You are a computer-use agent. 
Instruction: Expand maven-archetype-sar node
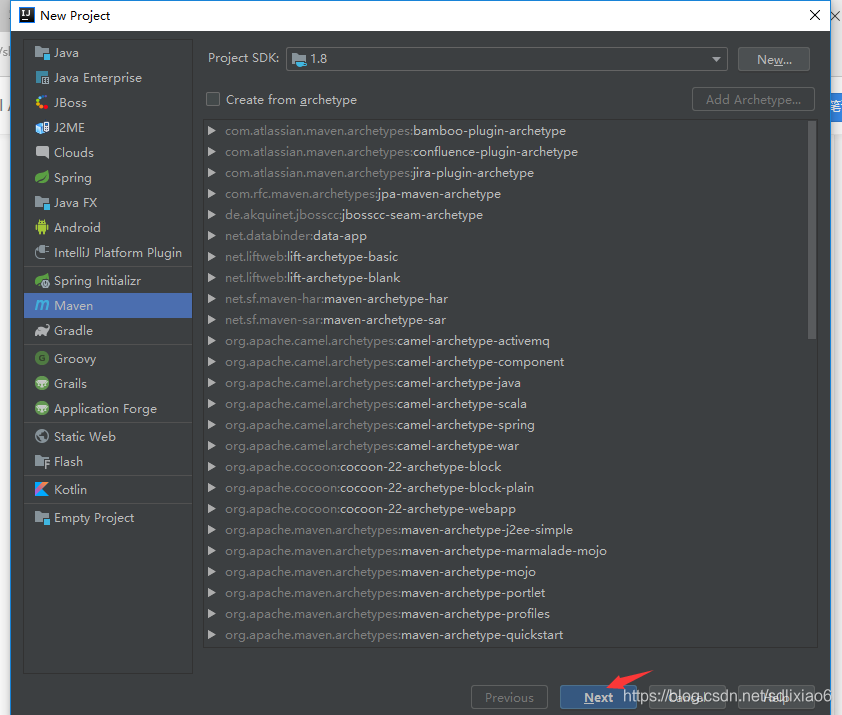[212, 320]
